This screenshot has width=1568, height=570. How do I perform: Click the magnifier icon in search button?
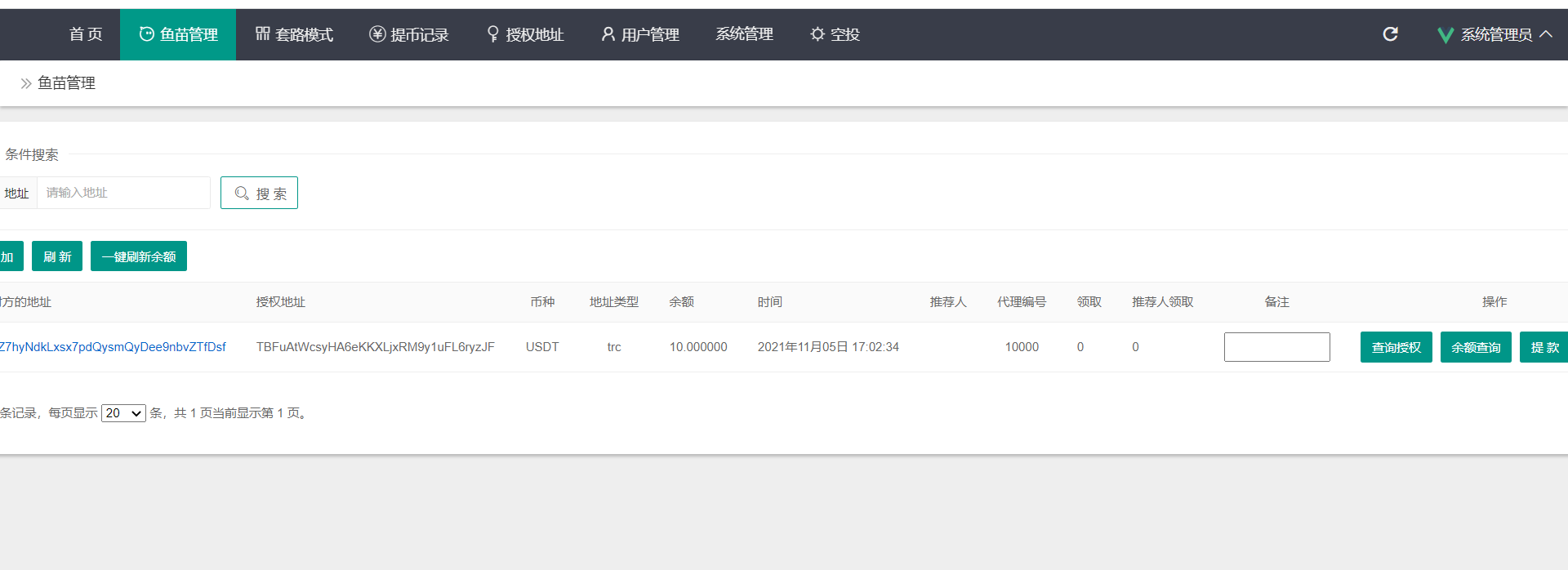(x=242, y=193)
